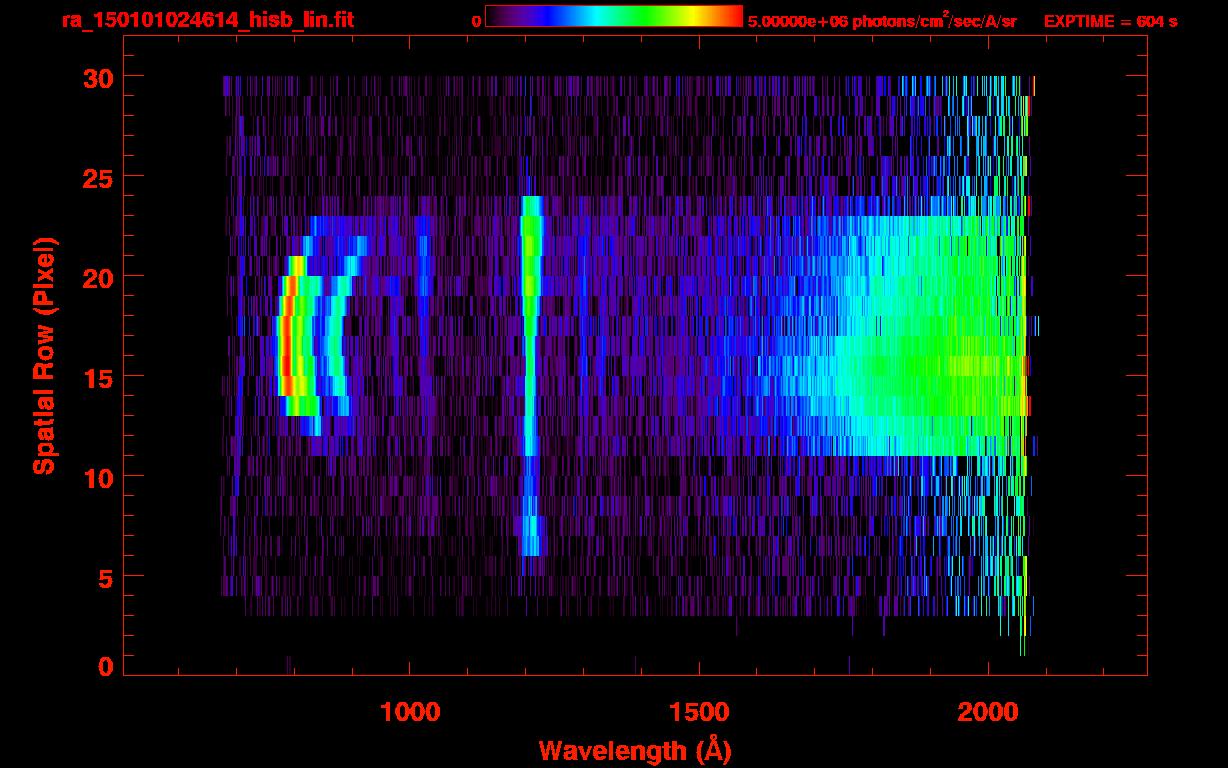Click the rainbow color scale bar

pos(613,17)
